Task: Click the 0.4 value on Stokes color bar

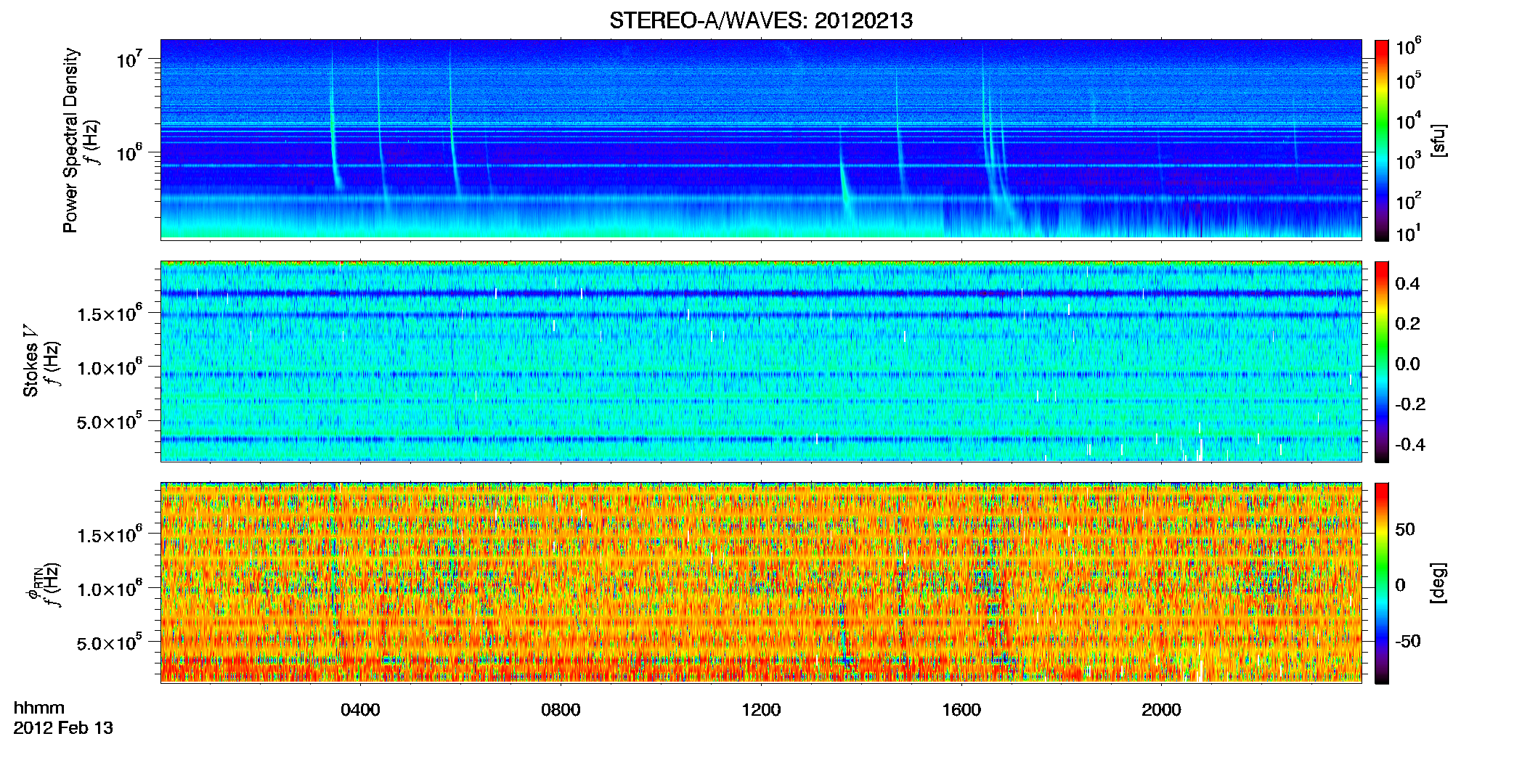Action: click(x=1407, y=284)
